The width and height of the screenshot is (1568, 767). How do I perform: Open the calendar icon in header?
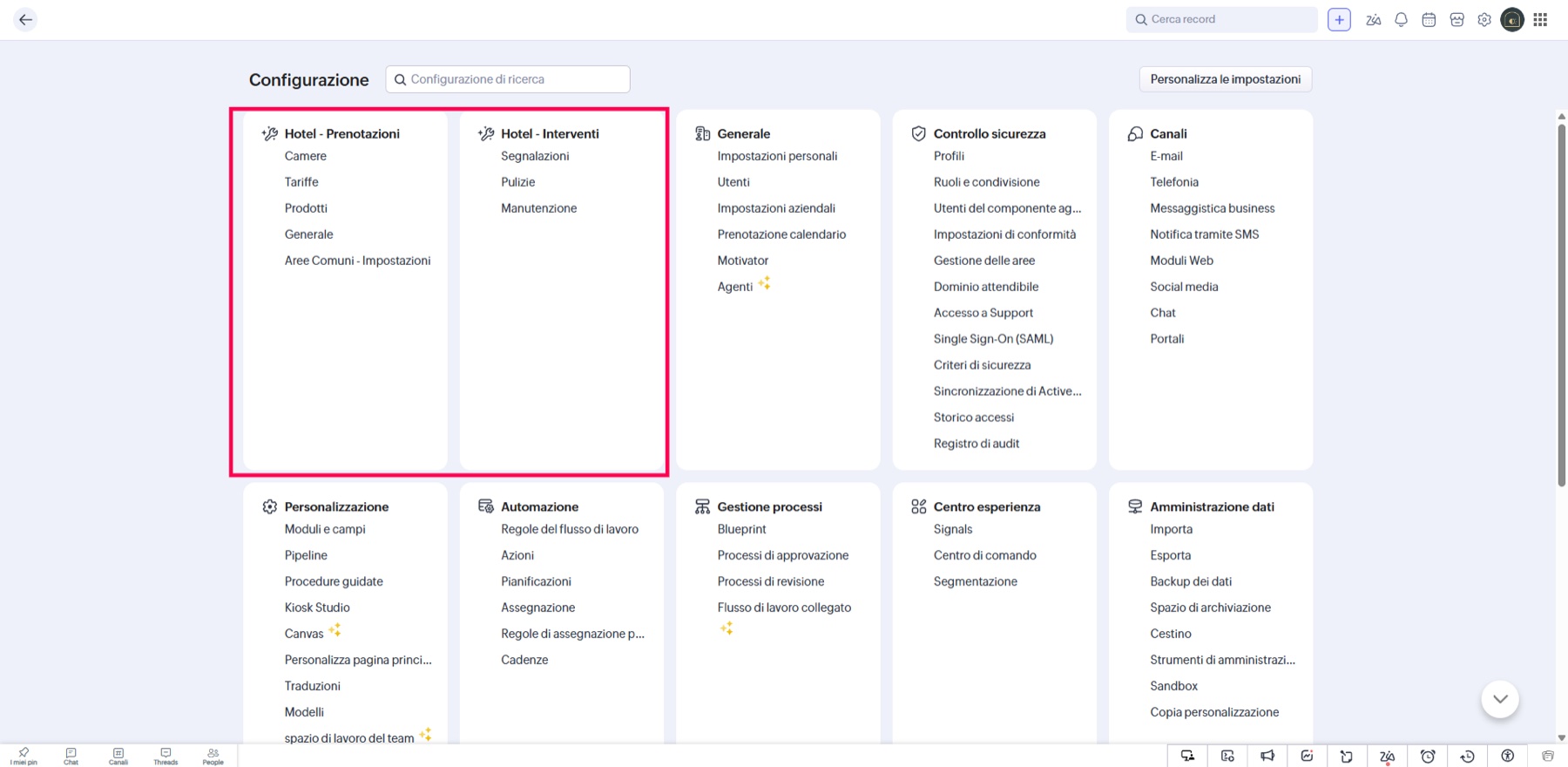point(1429,20)
